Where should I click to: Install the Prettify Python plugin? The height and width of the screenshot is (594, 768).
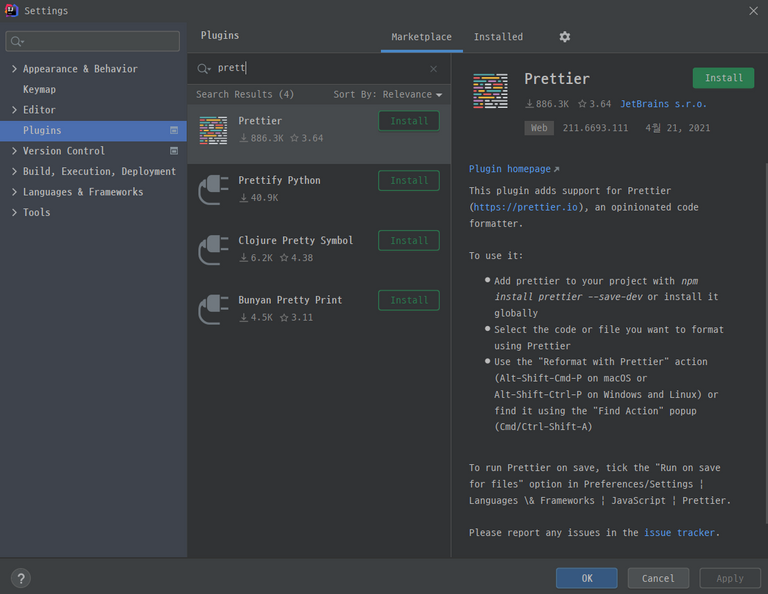point(409,181)
